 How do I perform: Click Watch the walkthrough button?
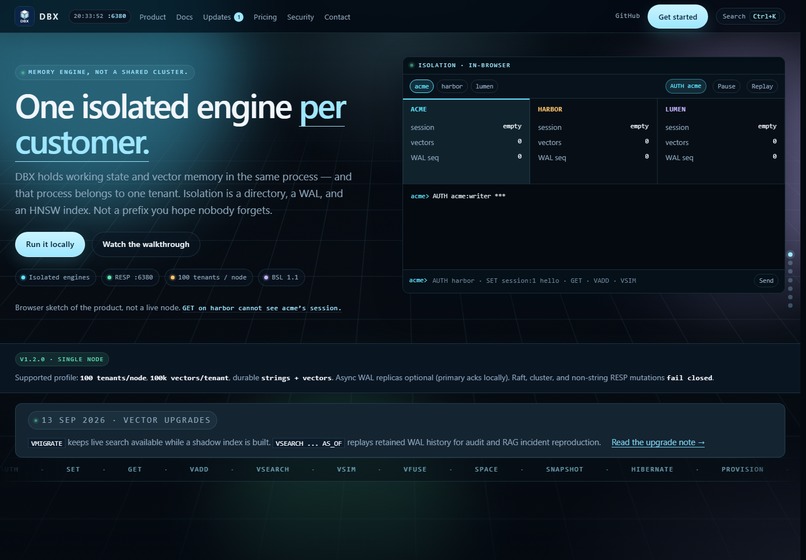(x=146, y=244)
